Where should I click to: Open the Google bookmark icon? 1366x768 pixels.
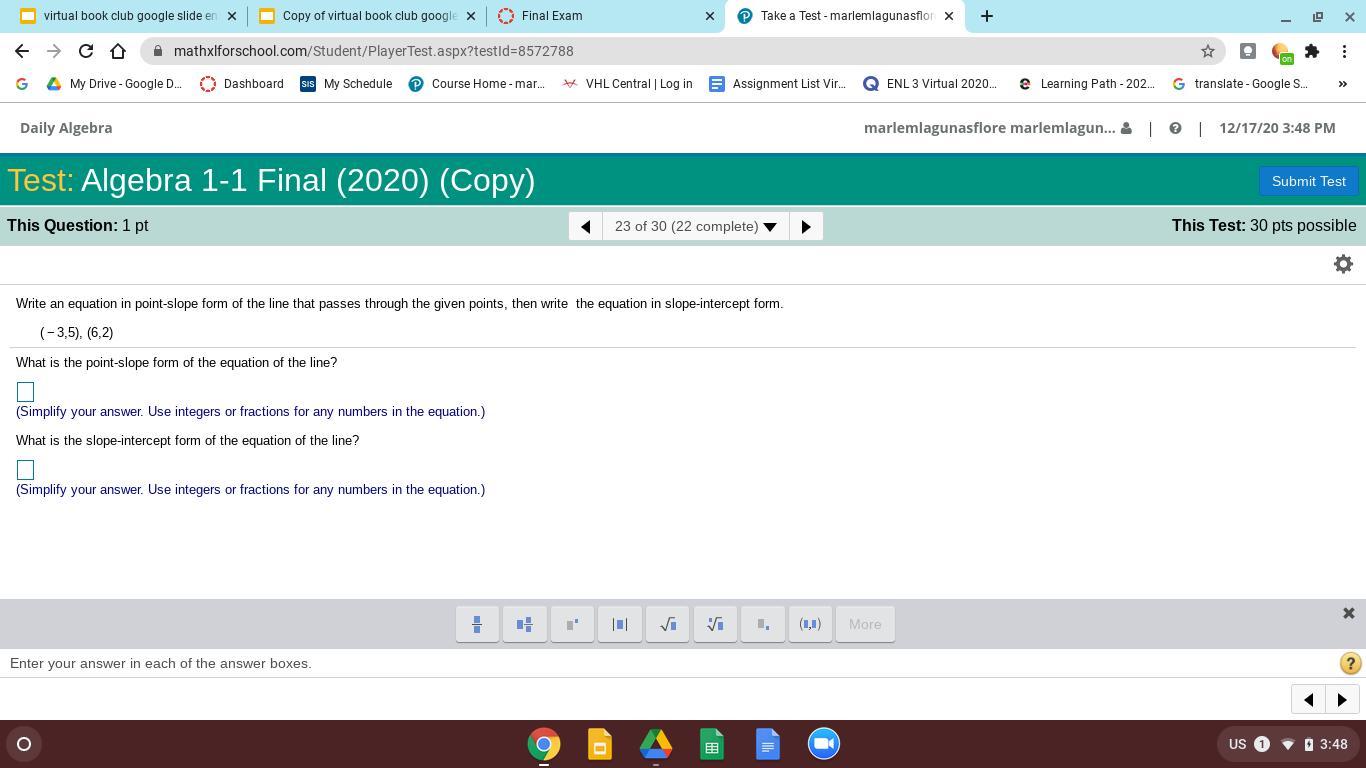(x=22, y=84)
